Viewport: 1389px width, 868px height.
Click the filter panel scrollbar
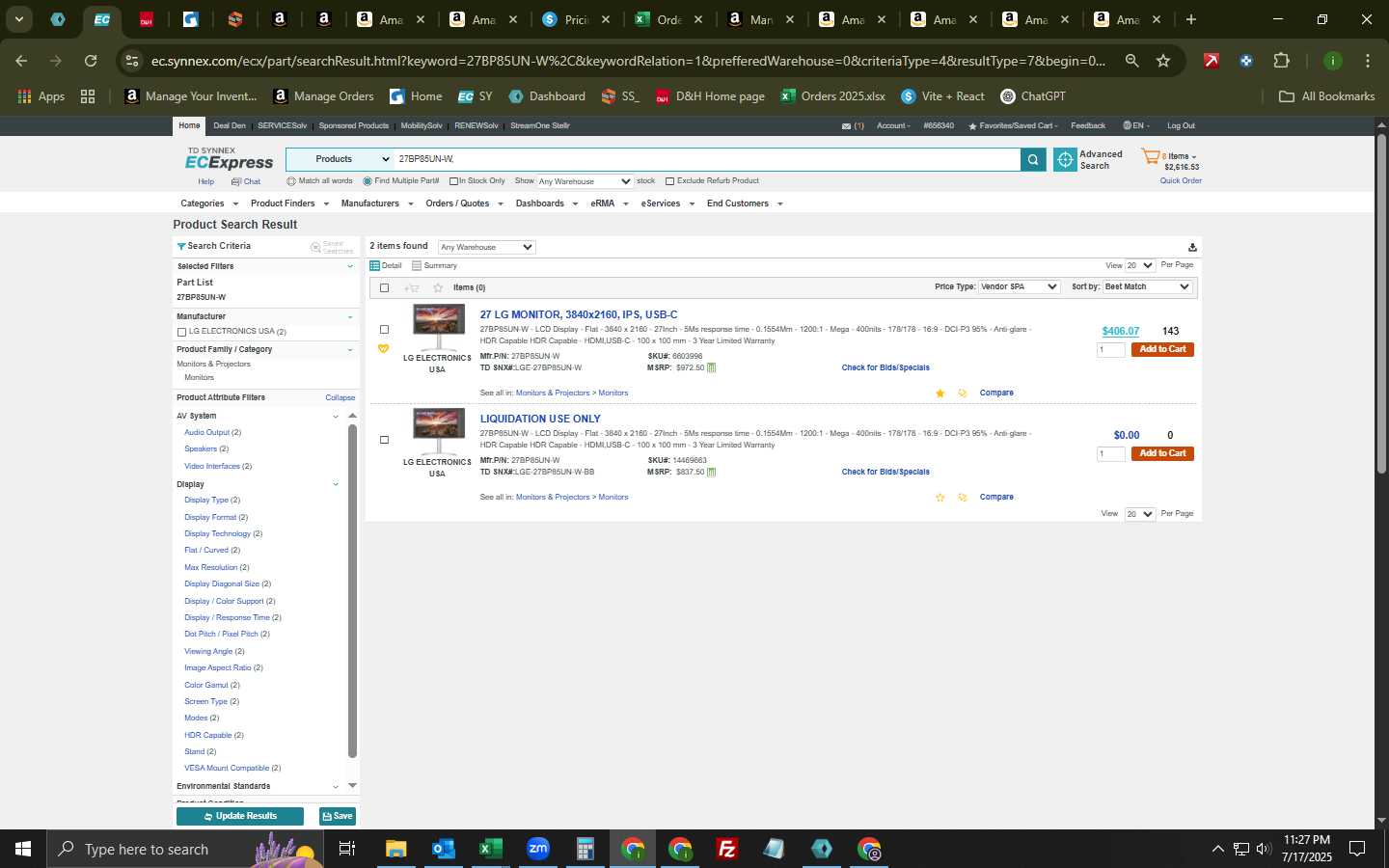(352, 589)
